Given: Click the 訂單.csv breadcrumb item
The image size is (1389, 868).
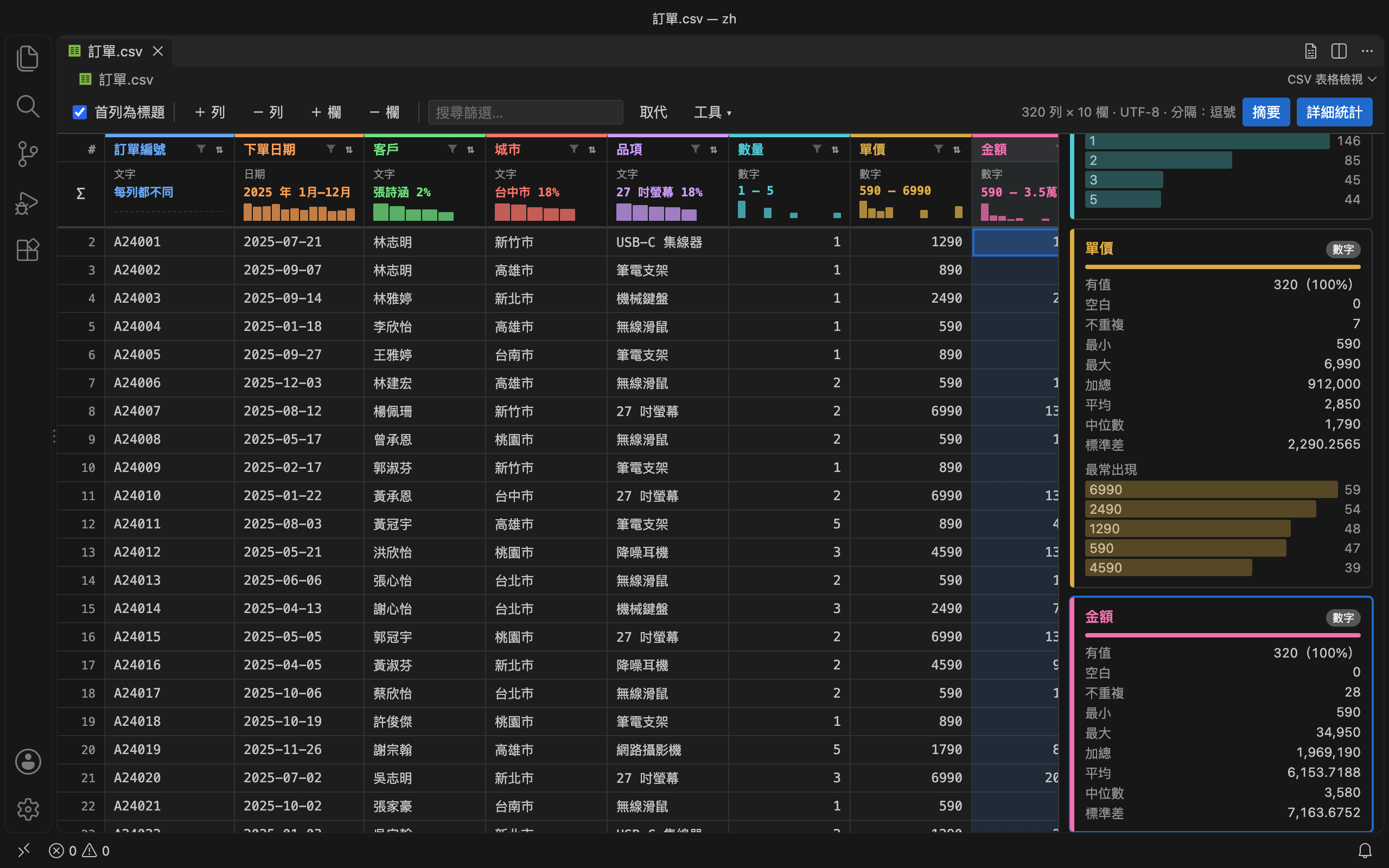Looking at the screenshot, I should [x=117, y=79].
